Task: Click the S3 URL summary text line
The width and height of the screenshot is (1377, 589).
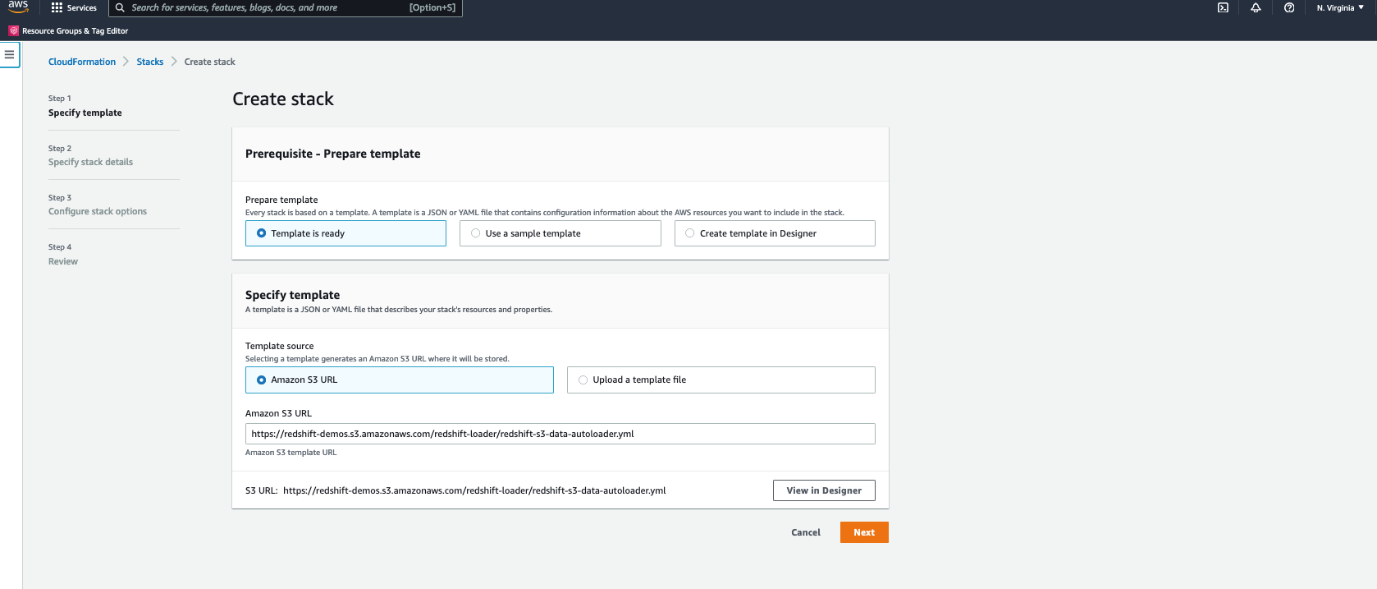Action: [456, 491]
